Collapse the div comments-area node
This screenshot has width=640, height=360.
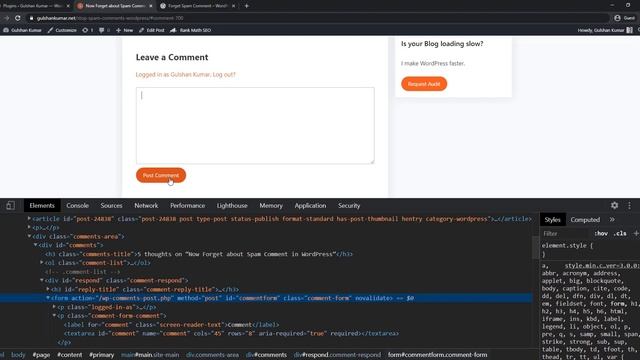pos(29,237)
